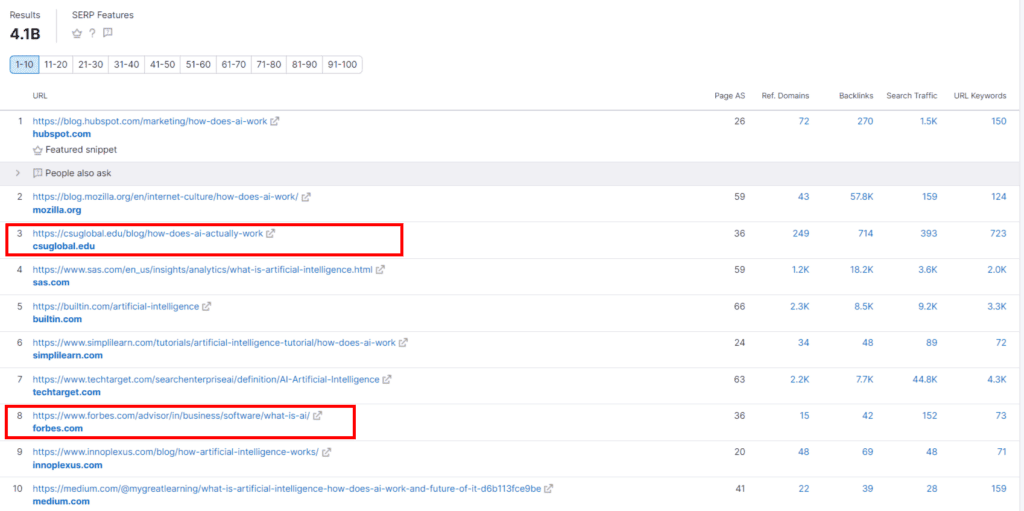Click the Search Traffic column header
The height and width of the screenshot is (511, 1024).
[912, 96]
